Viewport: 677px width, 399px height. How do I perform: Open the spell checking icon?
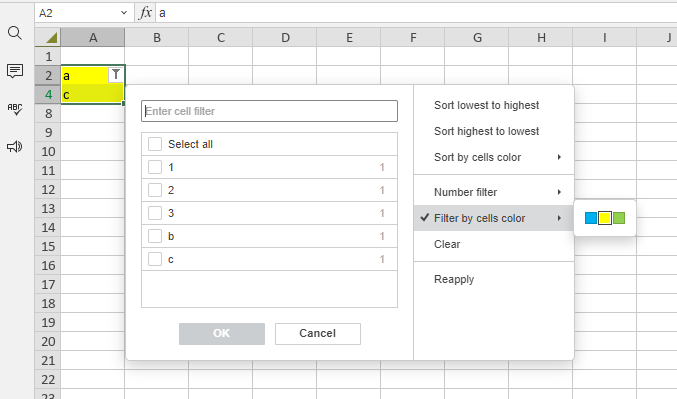click(15, 109)
